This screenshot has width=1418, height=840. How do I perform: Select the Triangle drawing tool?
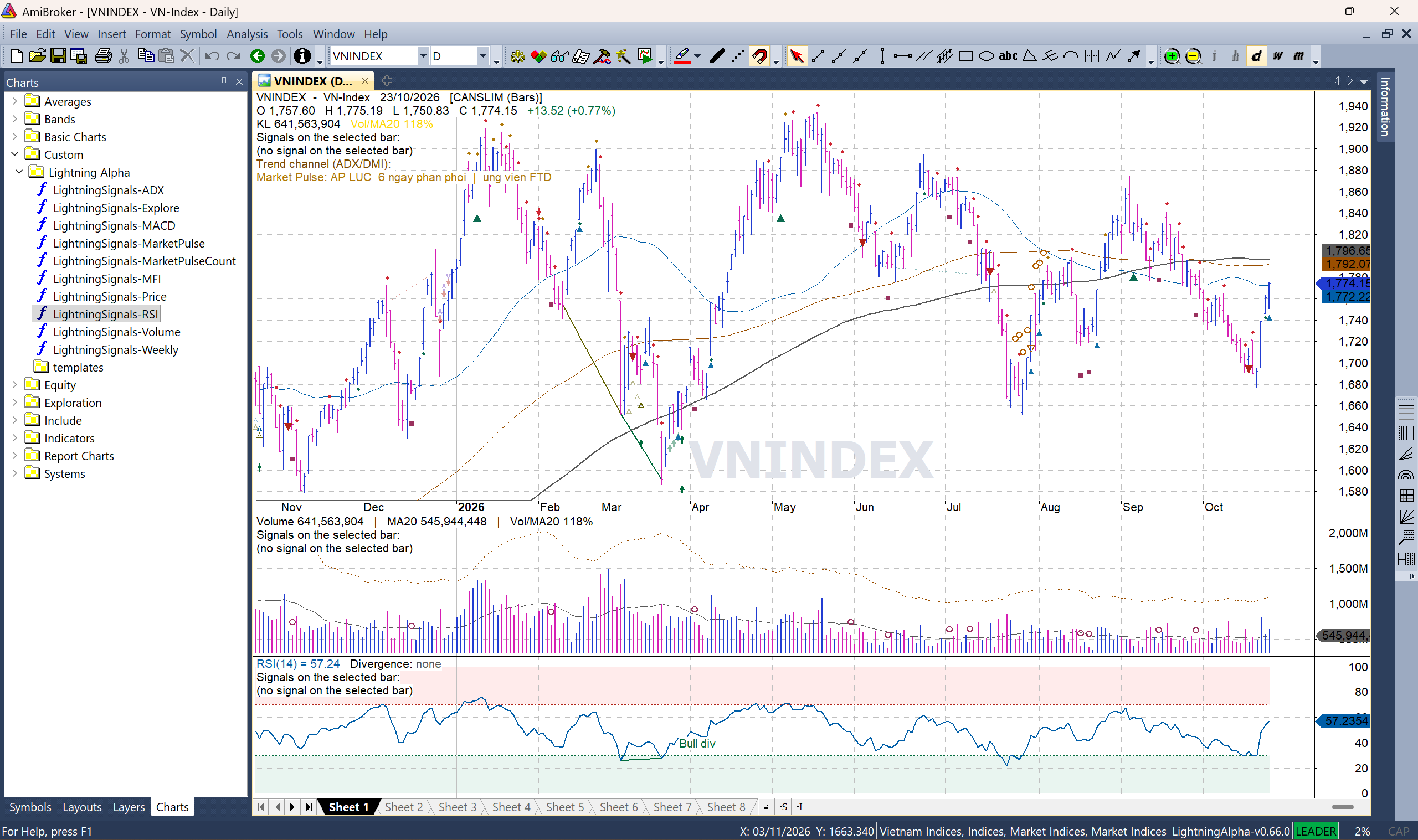point(1029,56)
